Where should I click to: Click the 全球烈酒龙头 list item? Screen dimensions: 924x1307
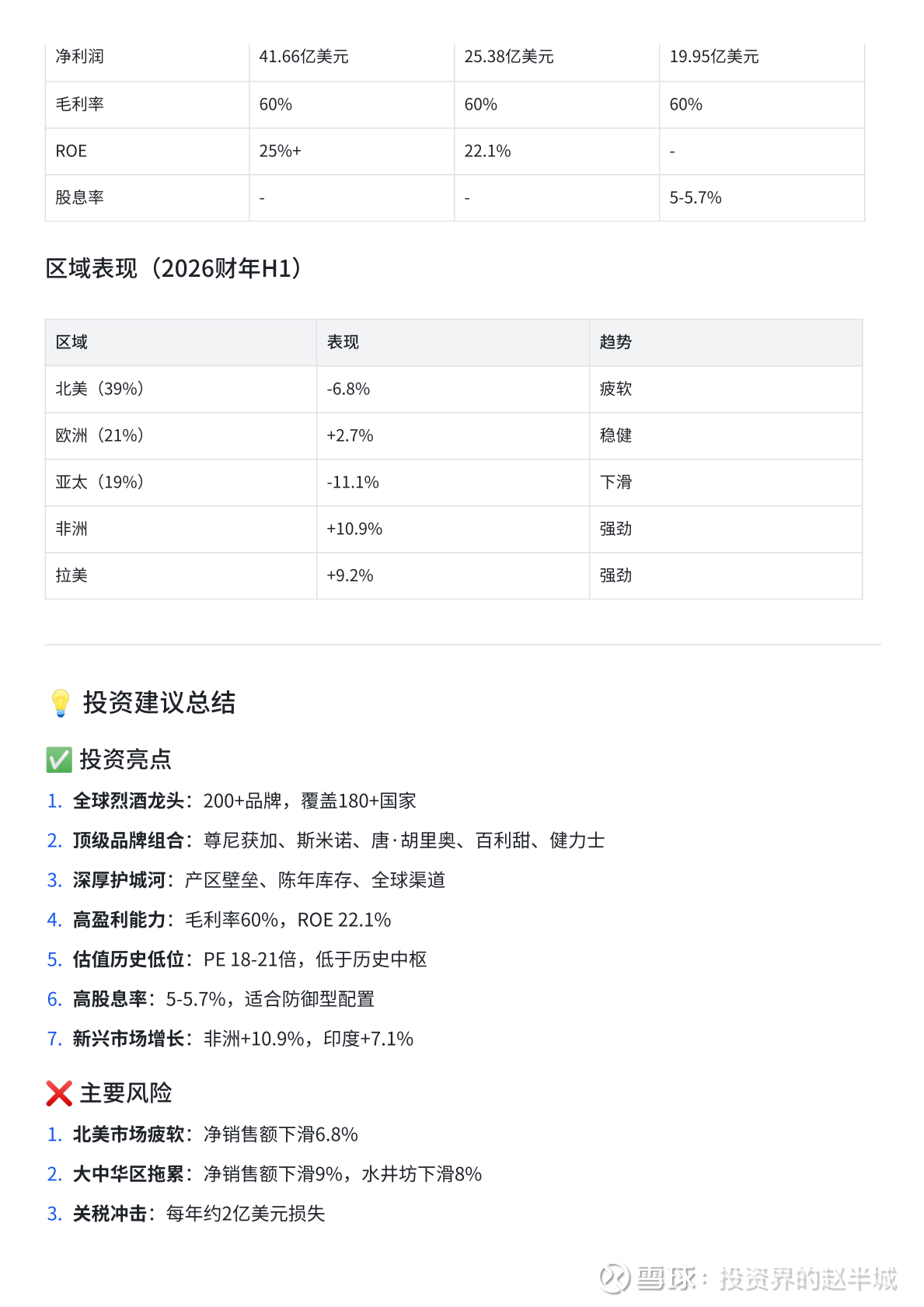(x=244, y=801)
